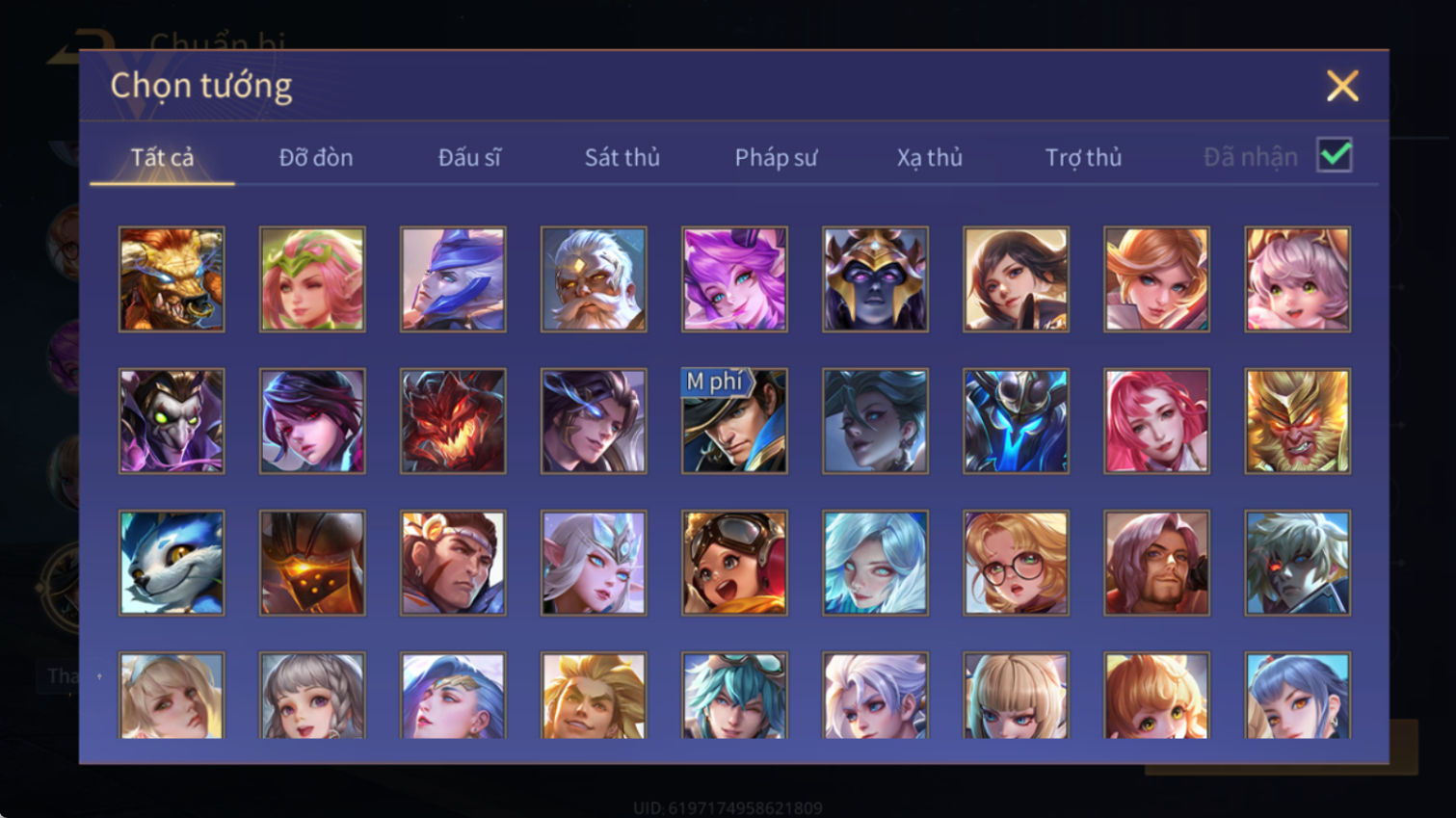This screenshot has height=818, width=1456.
Task: Close the Chọn tướng dialog
Action: (1342, 86)
